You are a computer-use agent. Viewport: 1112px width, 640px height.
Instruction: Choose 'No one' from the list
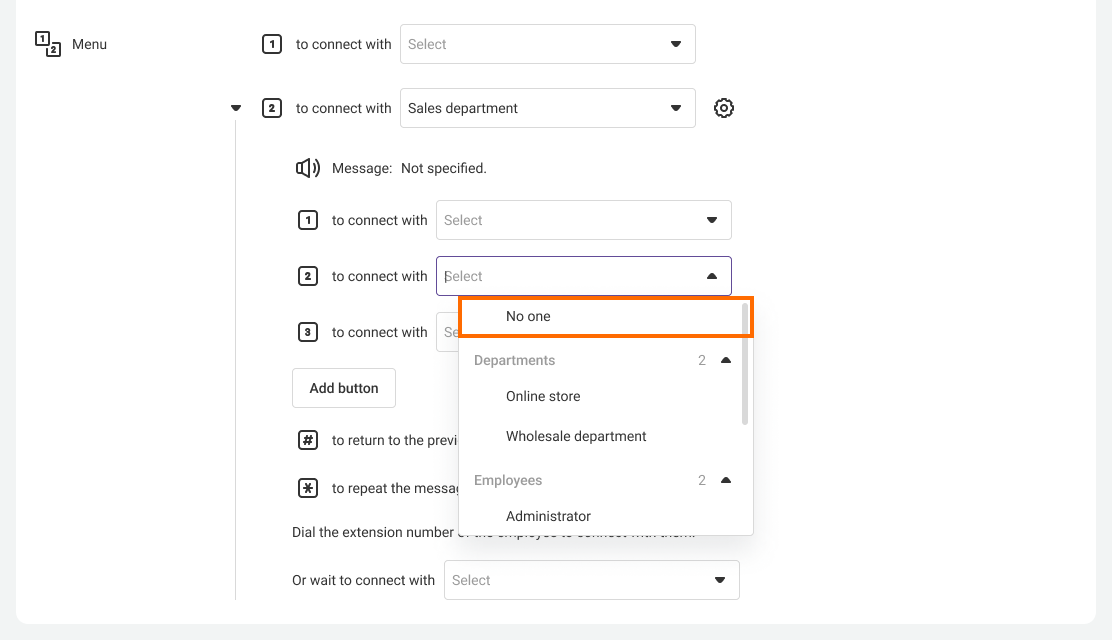[528, 316]
